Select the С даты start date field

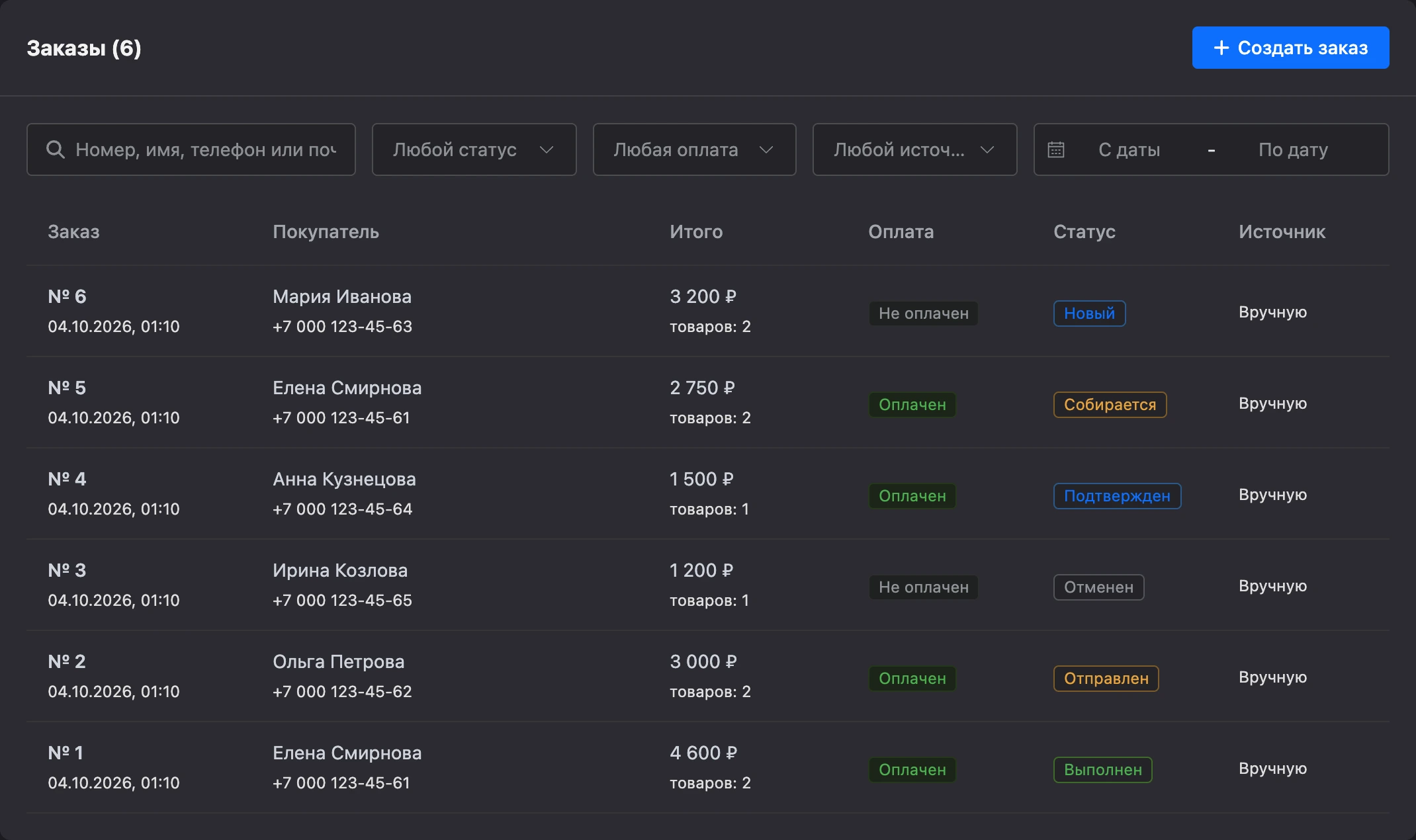coord(1129,149)
